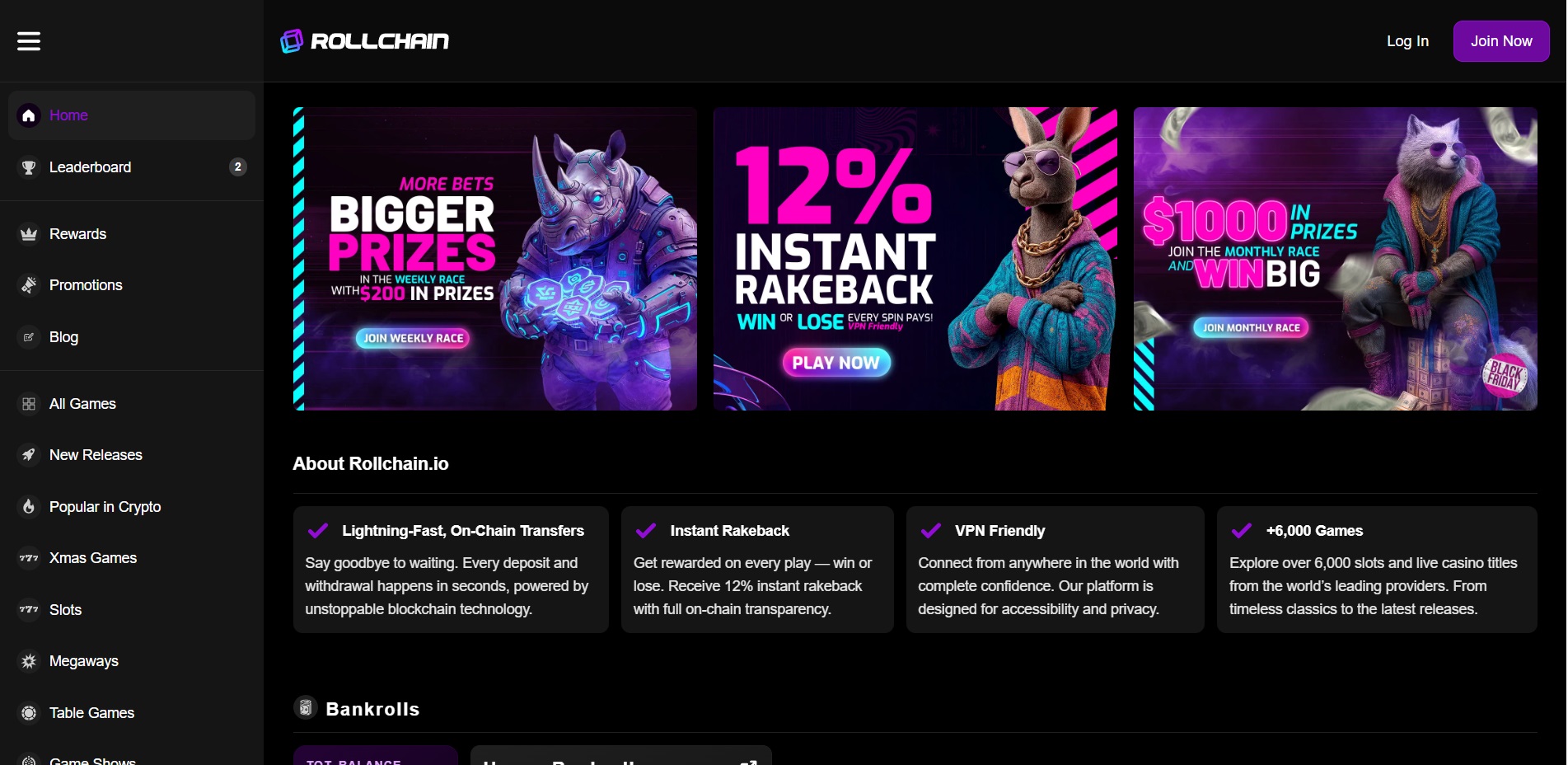The image size is (1568, 765).
Task: Click the Join Weekly Race button
Action: tap(413, 338)
